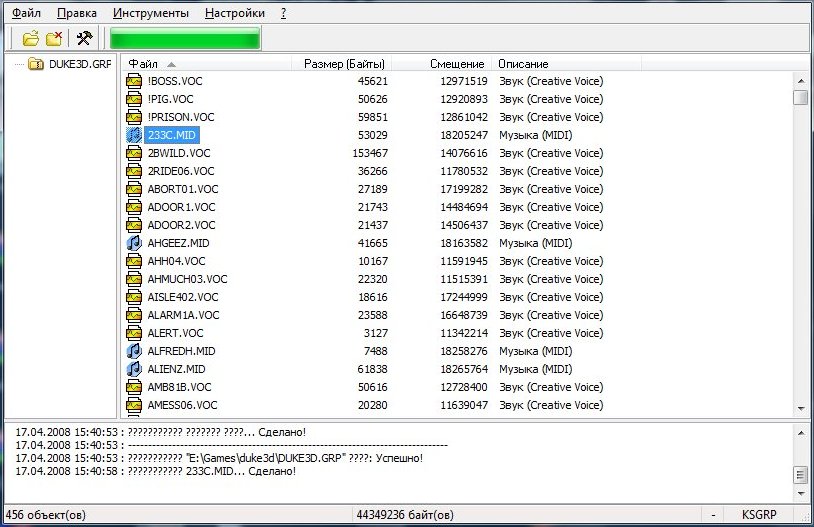Click the sound icon of !PIG.VOC
Viewport: 814px width, 527px height.
tap(134, 99)
